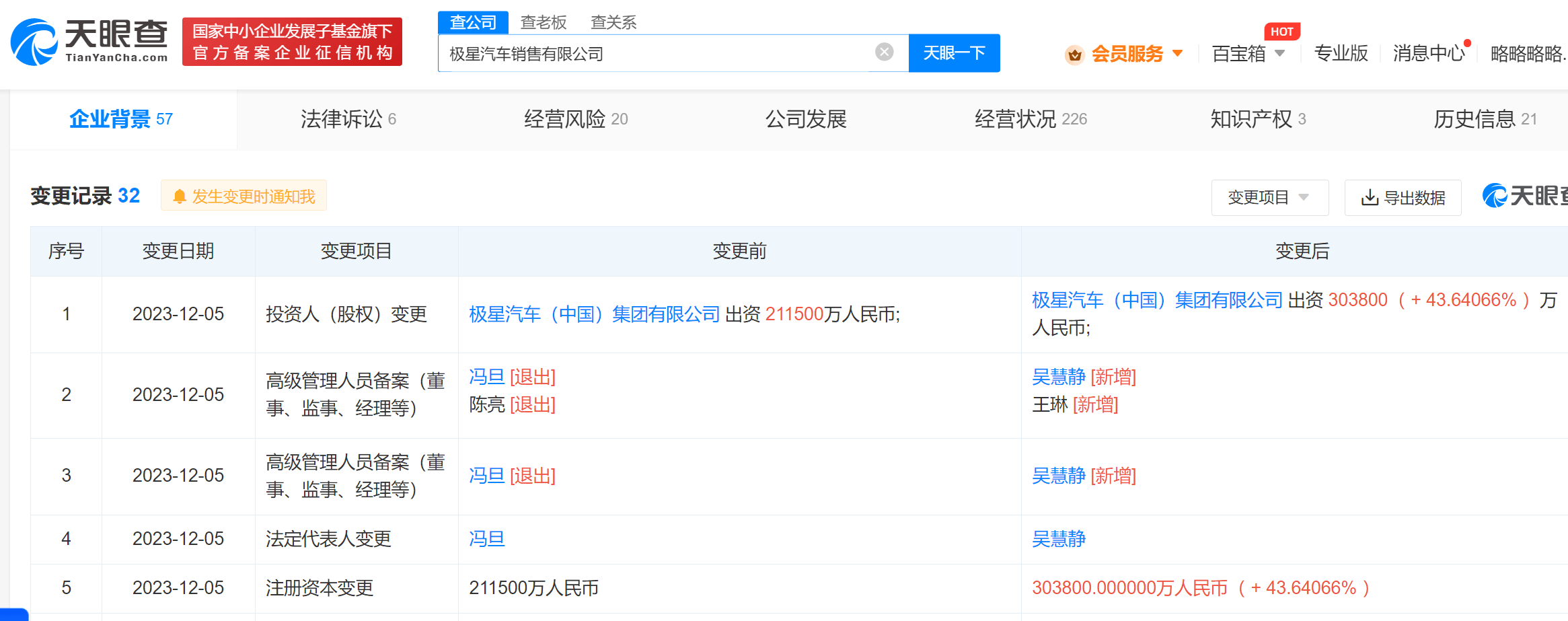Expand the 百宝箱 dropdown arrow

pyautogui.click(x=1279, y=53)
